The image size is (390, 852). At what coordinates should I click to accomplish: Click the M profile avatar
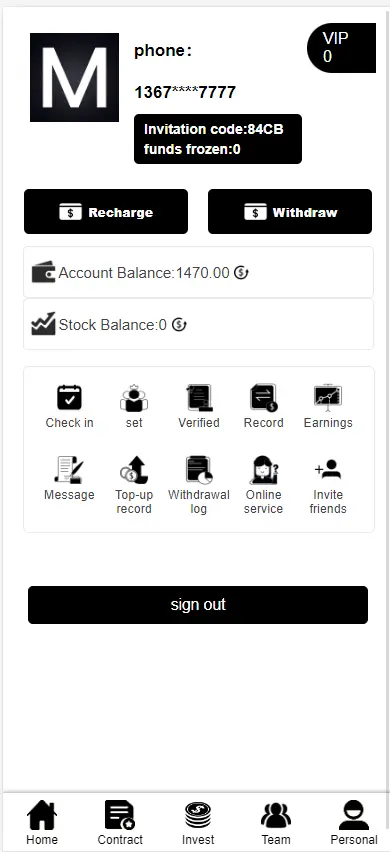(74, 77)
